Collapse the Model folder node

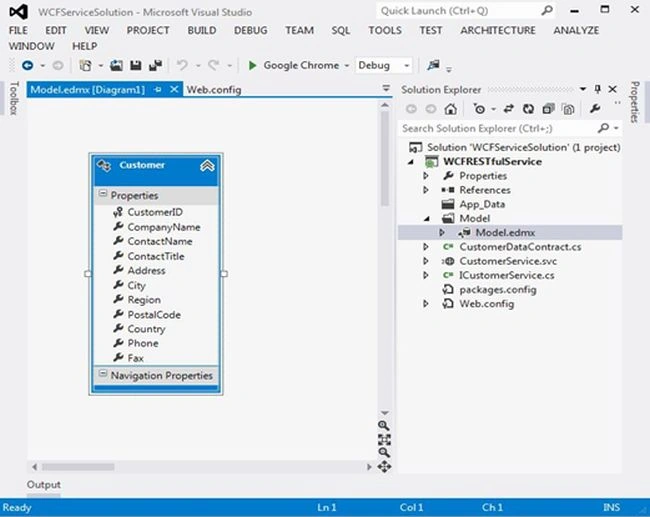pyautogui.click(x=427, y=219)
